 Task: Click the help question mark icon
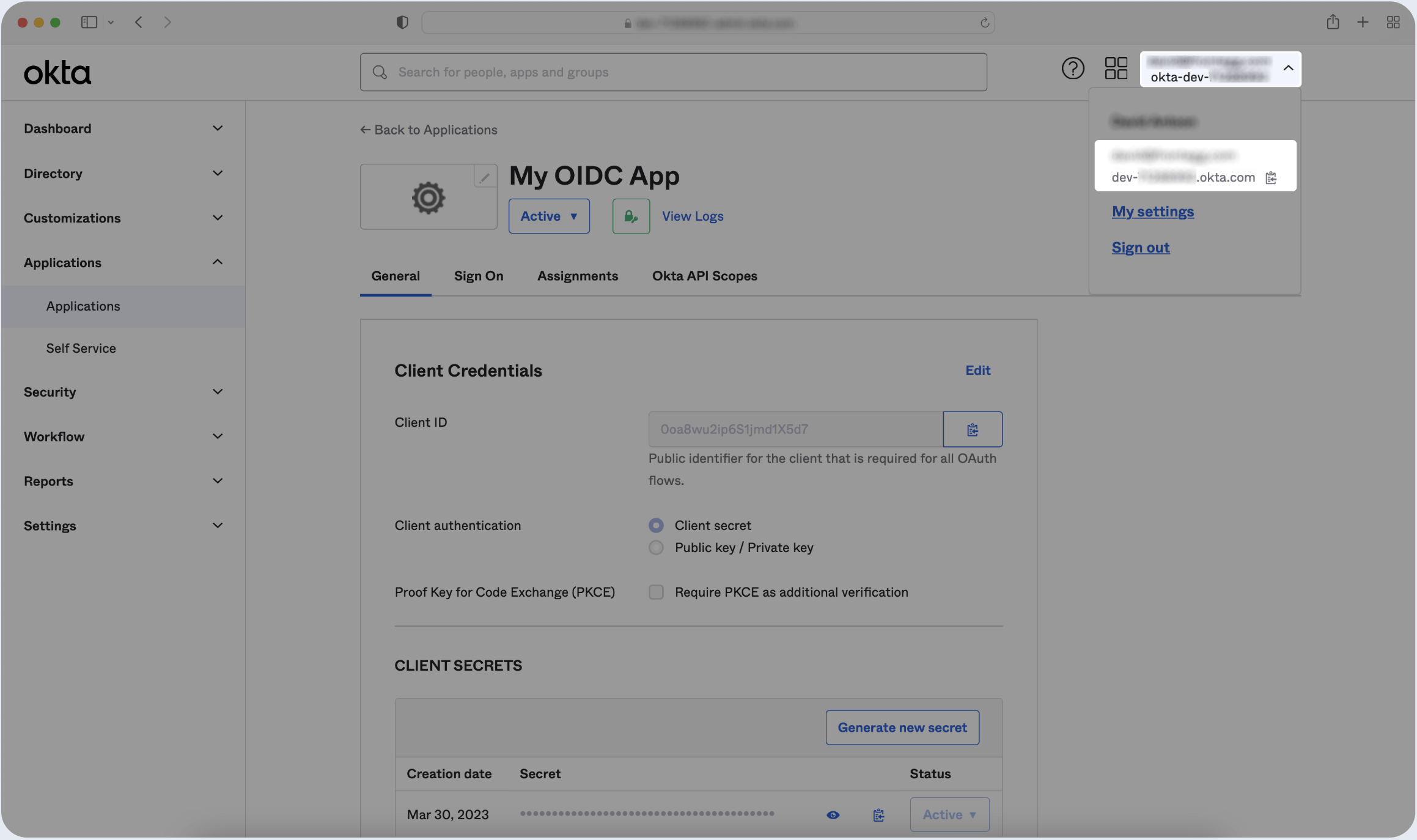(1072, 68)
